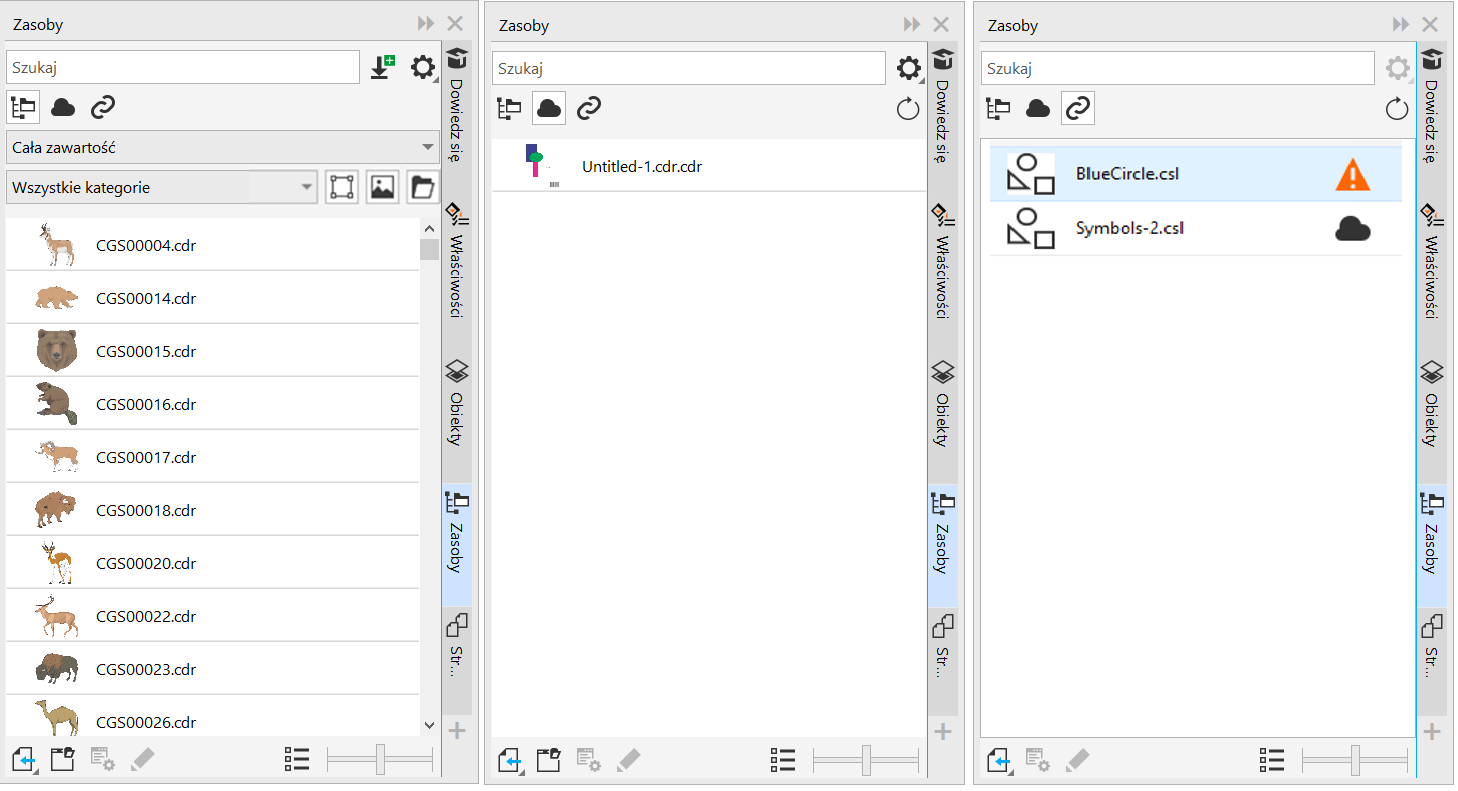Open the Dowiedz się tab beside the BlueCircle.csl list
The image size is (1458, 791).
pyautogui.click(x=1432, y=105)
